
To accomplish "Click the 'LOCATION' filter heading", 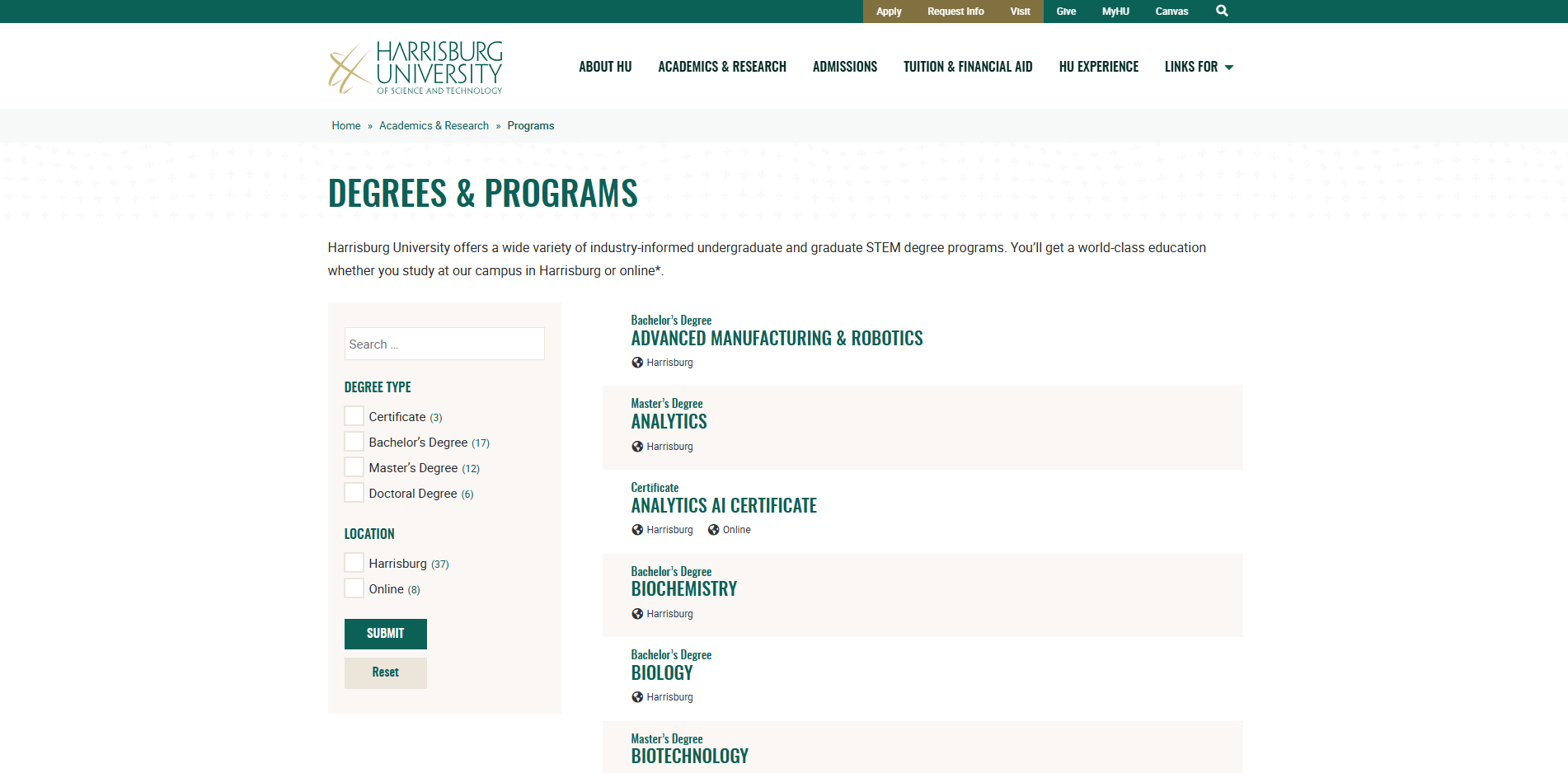I will click(369, 534).
